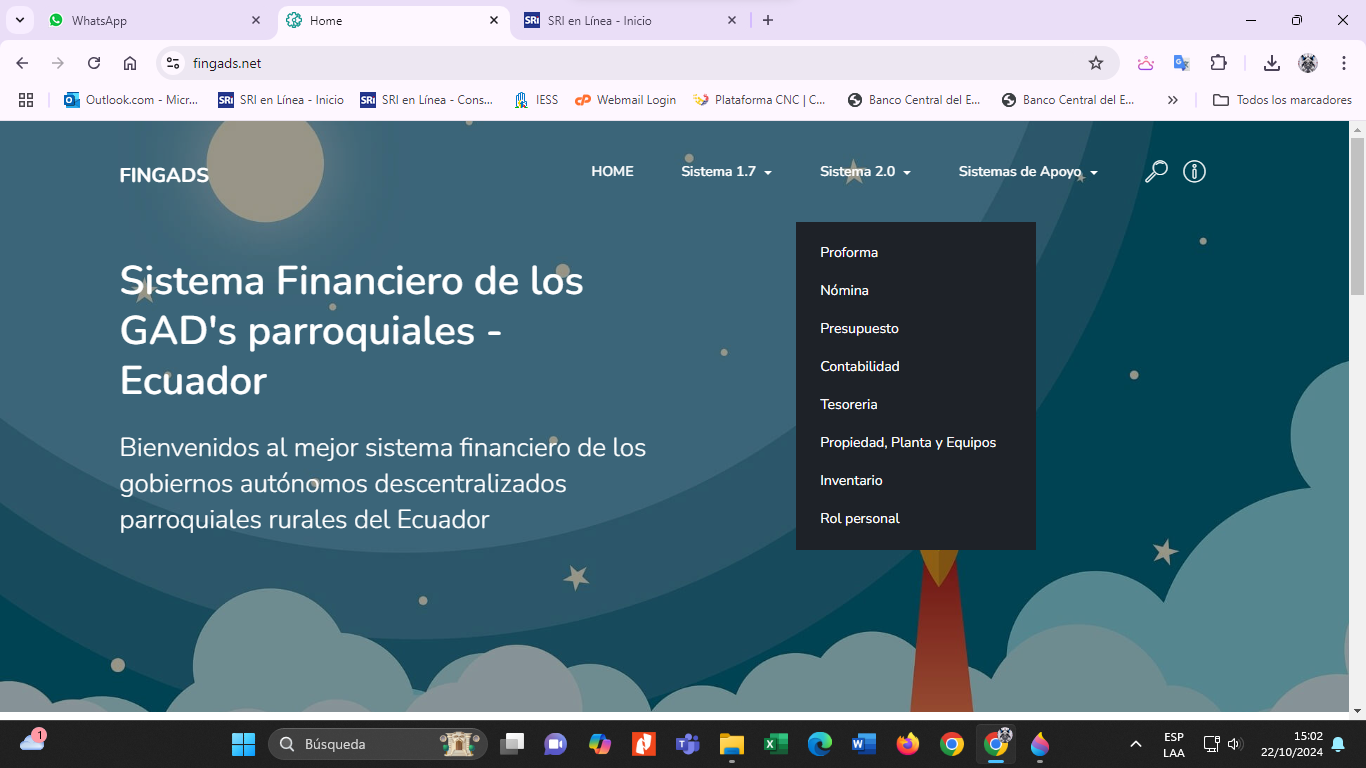Reload the page using refresh icon
The image size is (1366, 768).
tap(94, 63)
